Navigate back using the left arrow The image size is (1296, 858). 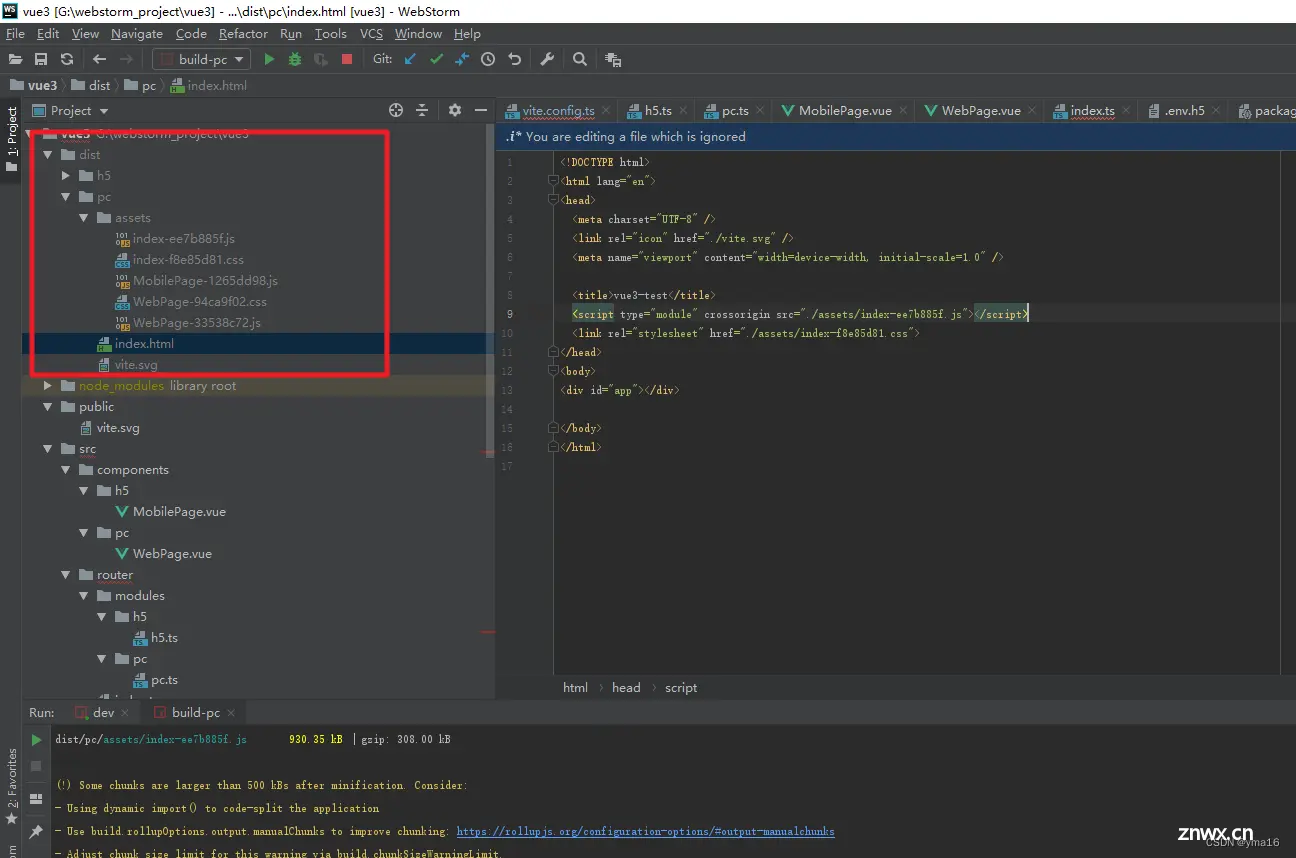point(99,59)
